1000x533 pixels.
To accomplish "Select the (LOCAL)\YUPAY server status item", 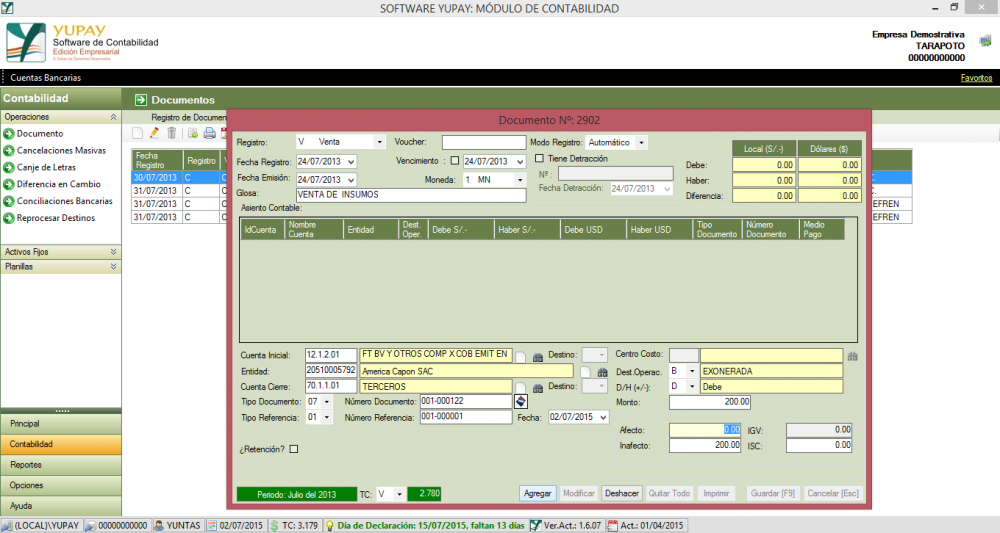I will click(41, 526).
